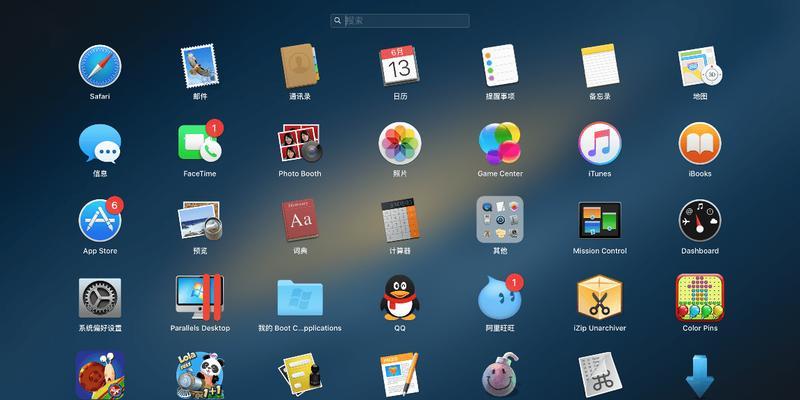Open the 信息 messages app

click(100, 143)
